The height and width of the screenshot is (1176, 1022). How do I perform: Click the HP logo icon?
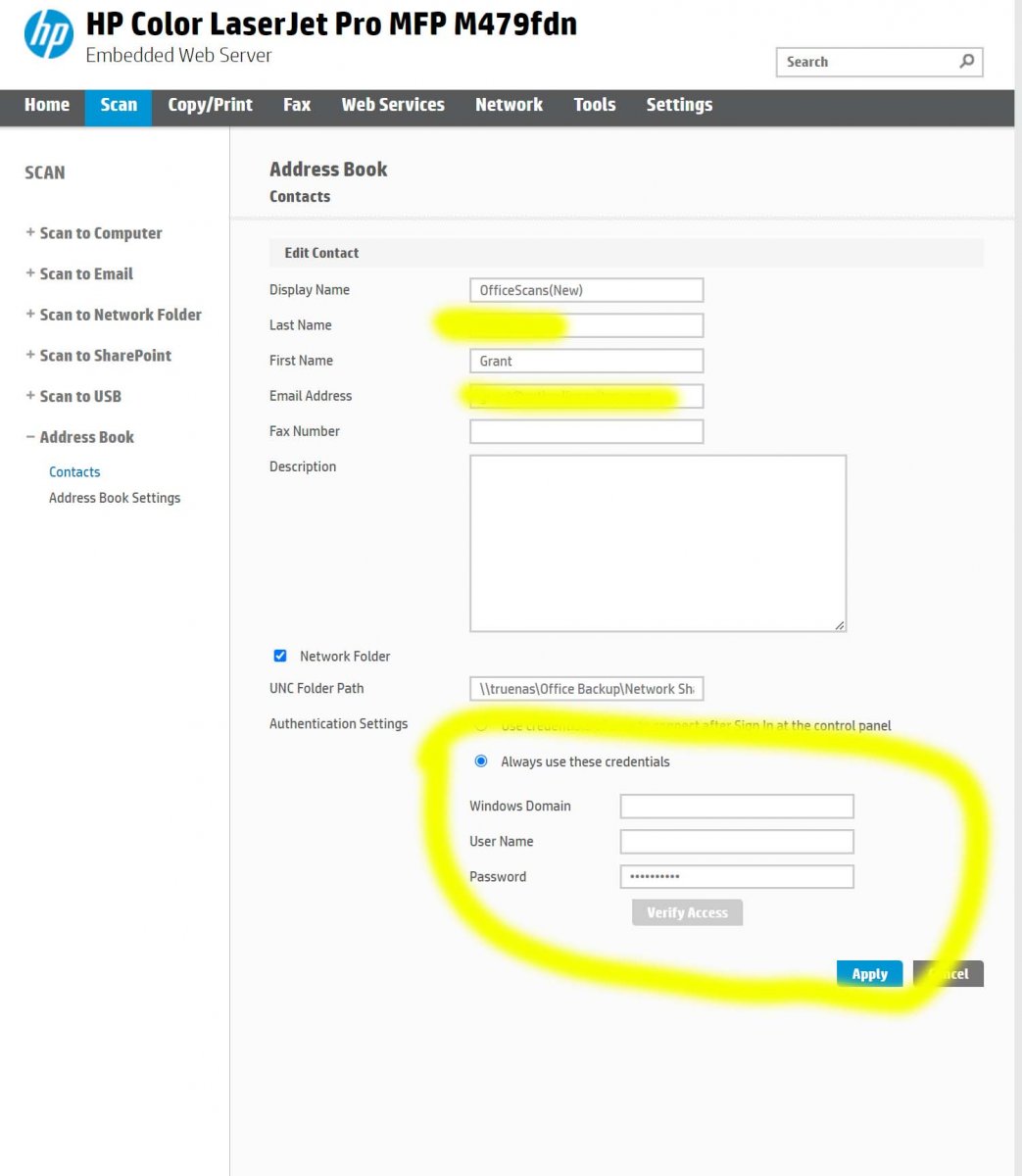(x=49, y=34)
